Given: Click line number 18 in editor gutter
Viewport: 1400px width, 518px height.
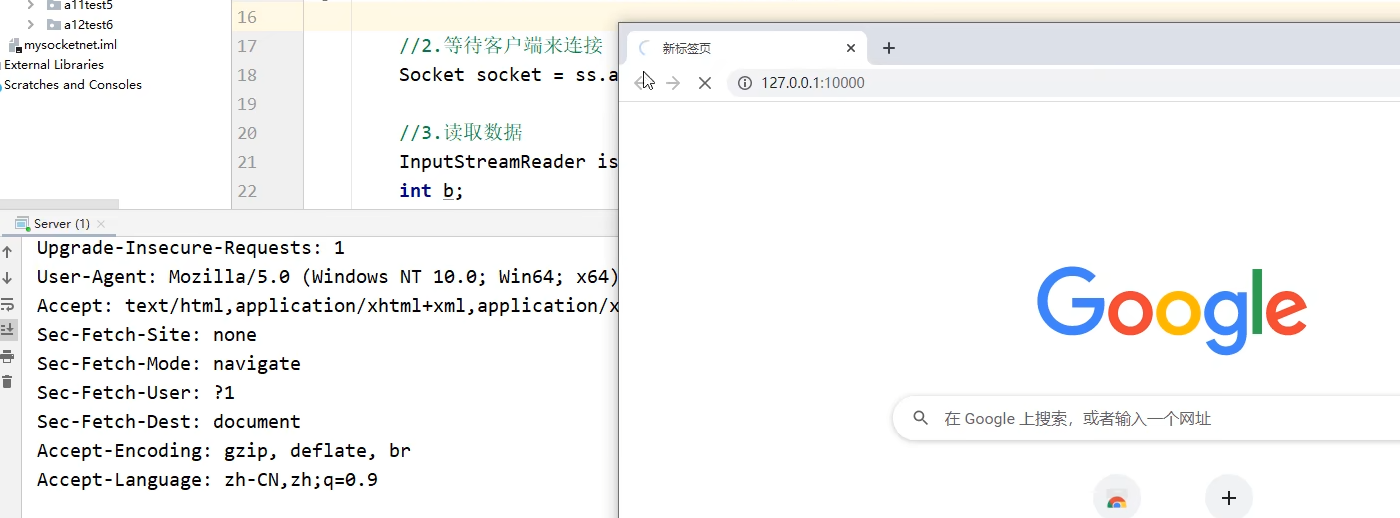Looking at the screenshot, I should (246, 75).
